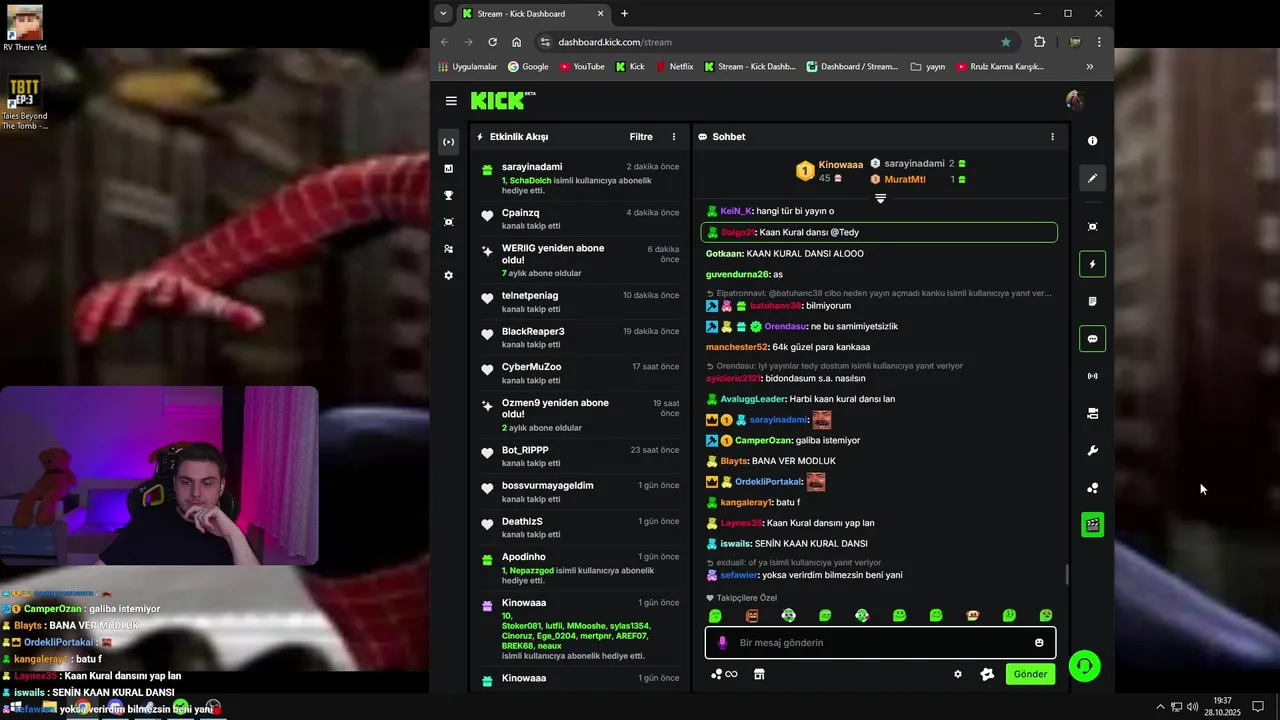The image size is (1280, 720).
Task: Open the chat settings gear icon
Action: tap(957, 674)
